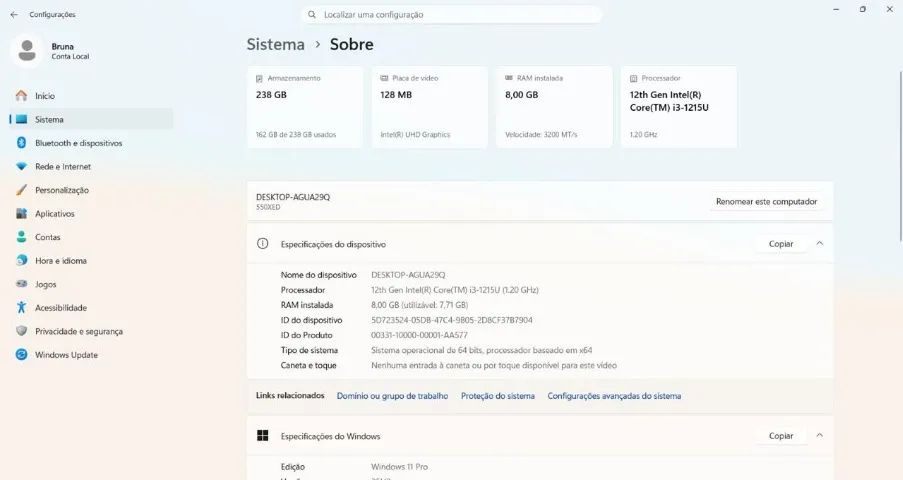Open Início home icon in sidebar
Screen dimensions: 903x480
(x=21, y=96)
